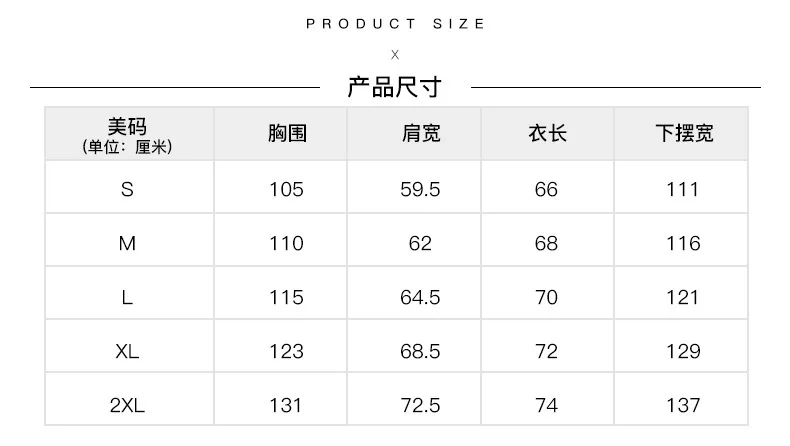Click chest value 123 for XL
The image size is (790, 446).
(286, 351)
